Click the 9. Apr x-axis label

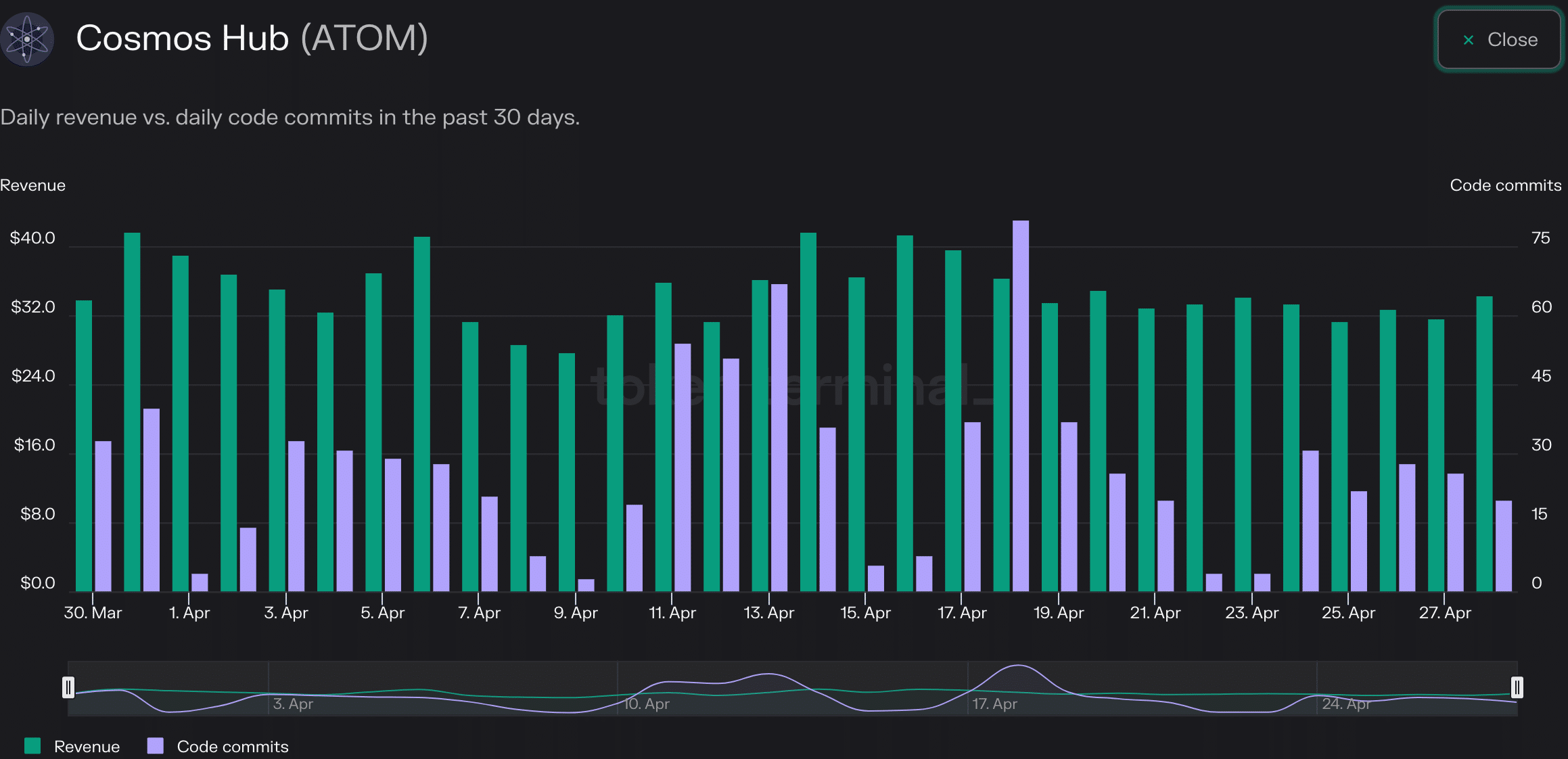point(576,613)
